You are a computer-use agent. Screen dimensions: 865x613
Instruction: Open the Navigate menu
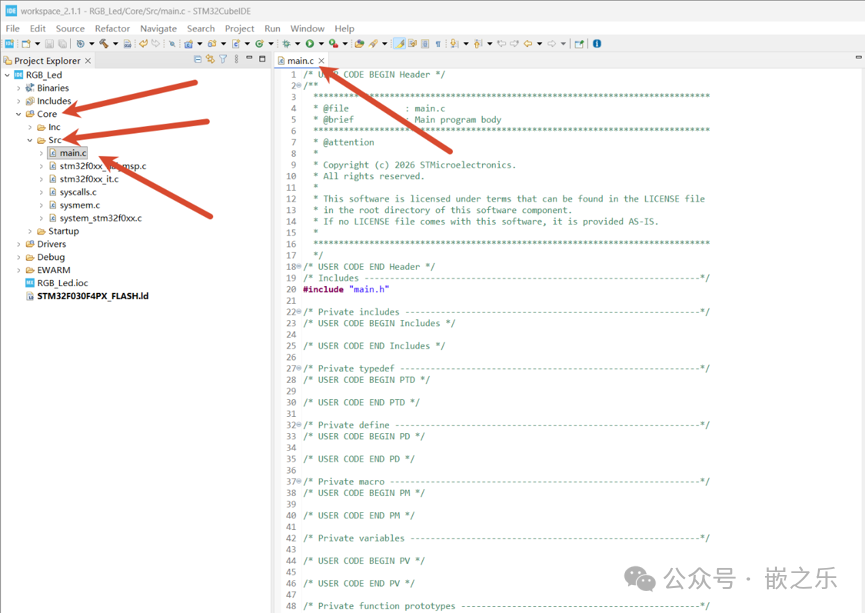pos(158,28)
